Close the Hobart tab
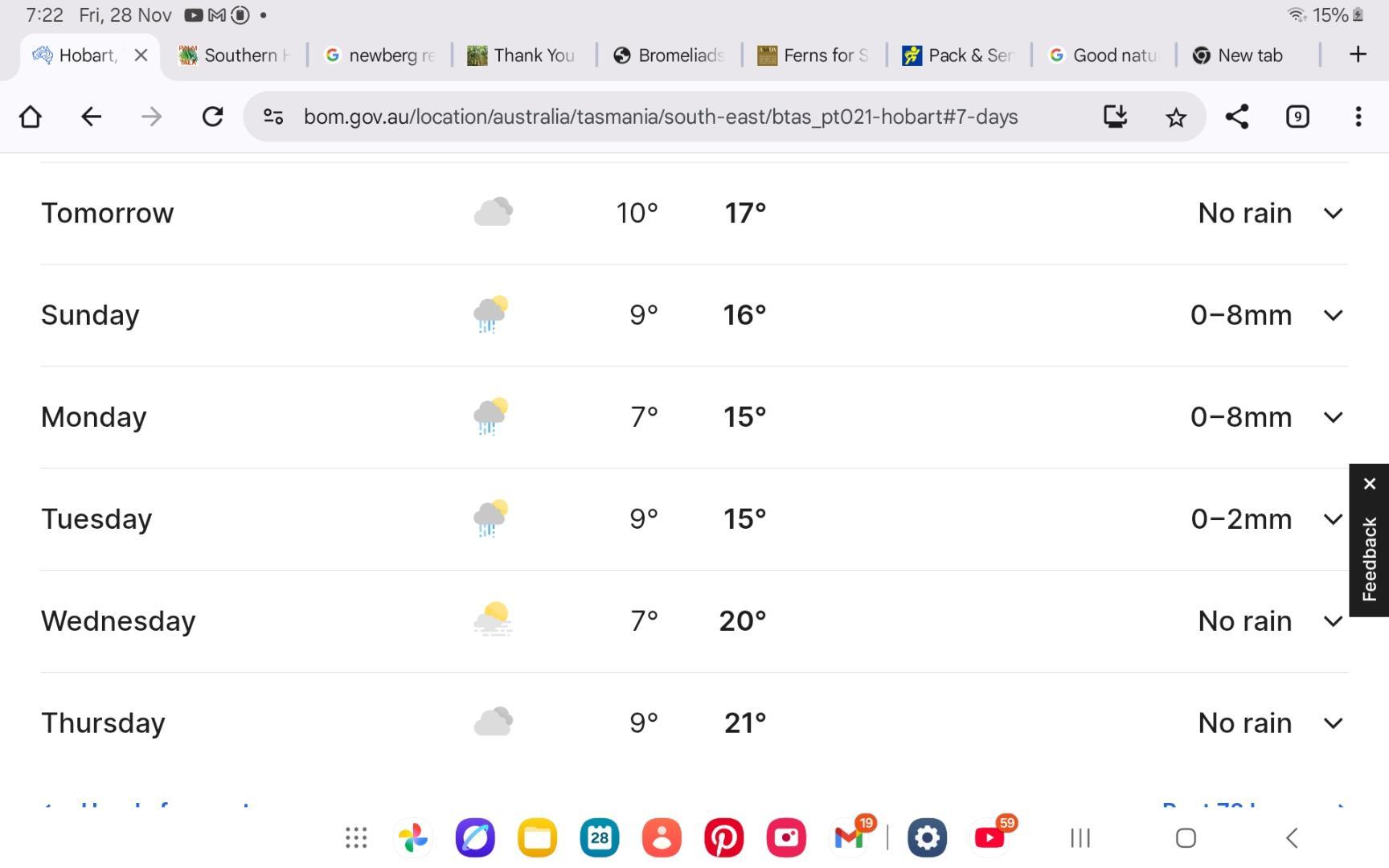Screen dimensions: 1389x868 tap(141, 55)
